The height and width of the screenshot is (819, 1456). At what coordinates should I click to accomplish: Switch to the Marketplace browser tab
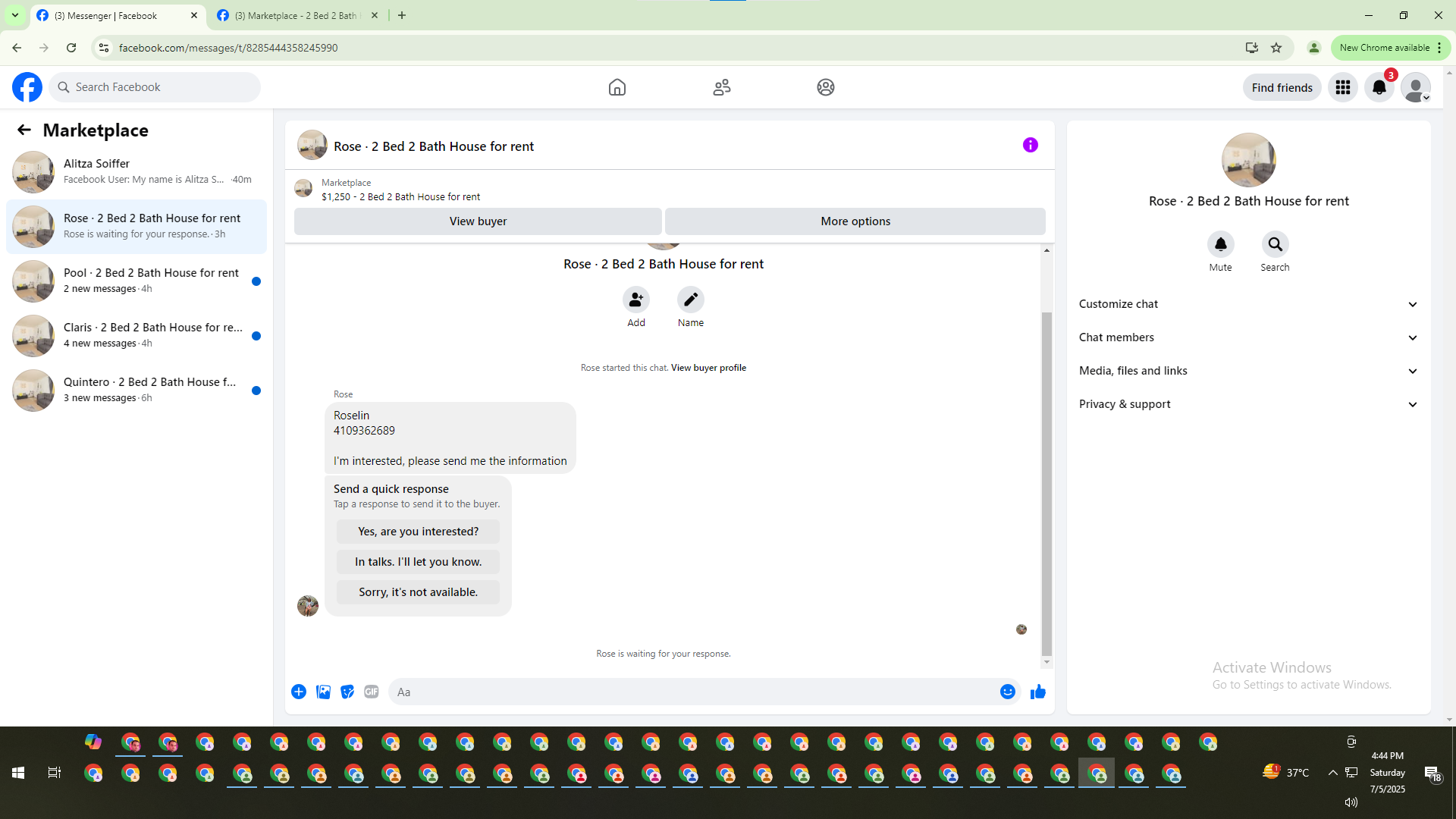[x=296, y=15]
